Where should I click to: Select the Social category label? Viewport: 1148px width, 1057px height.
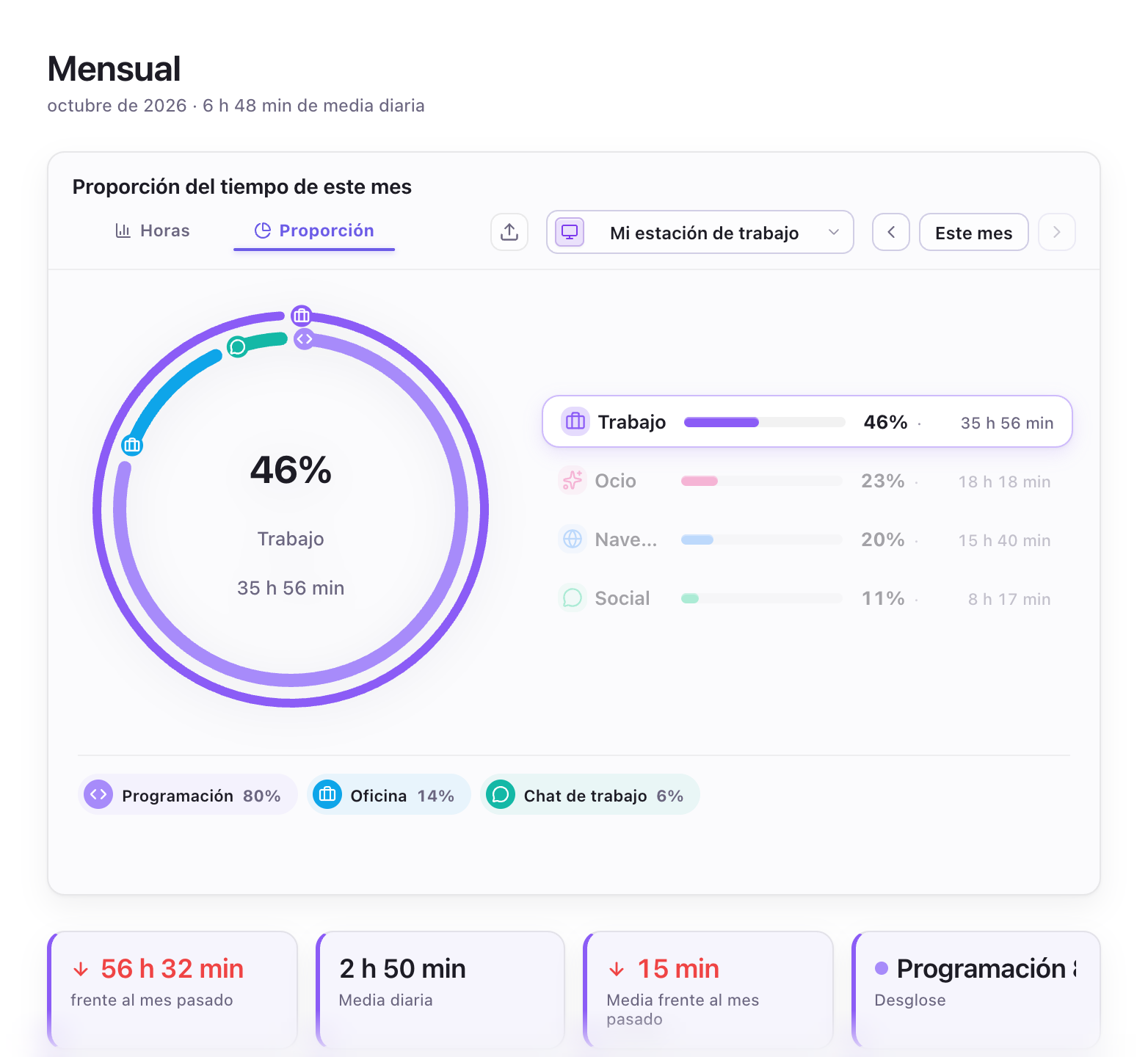622,598
